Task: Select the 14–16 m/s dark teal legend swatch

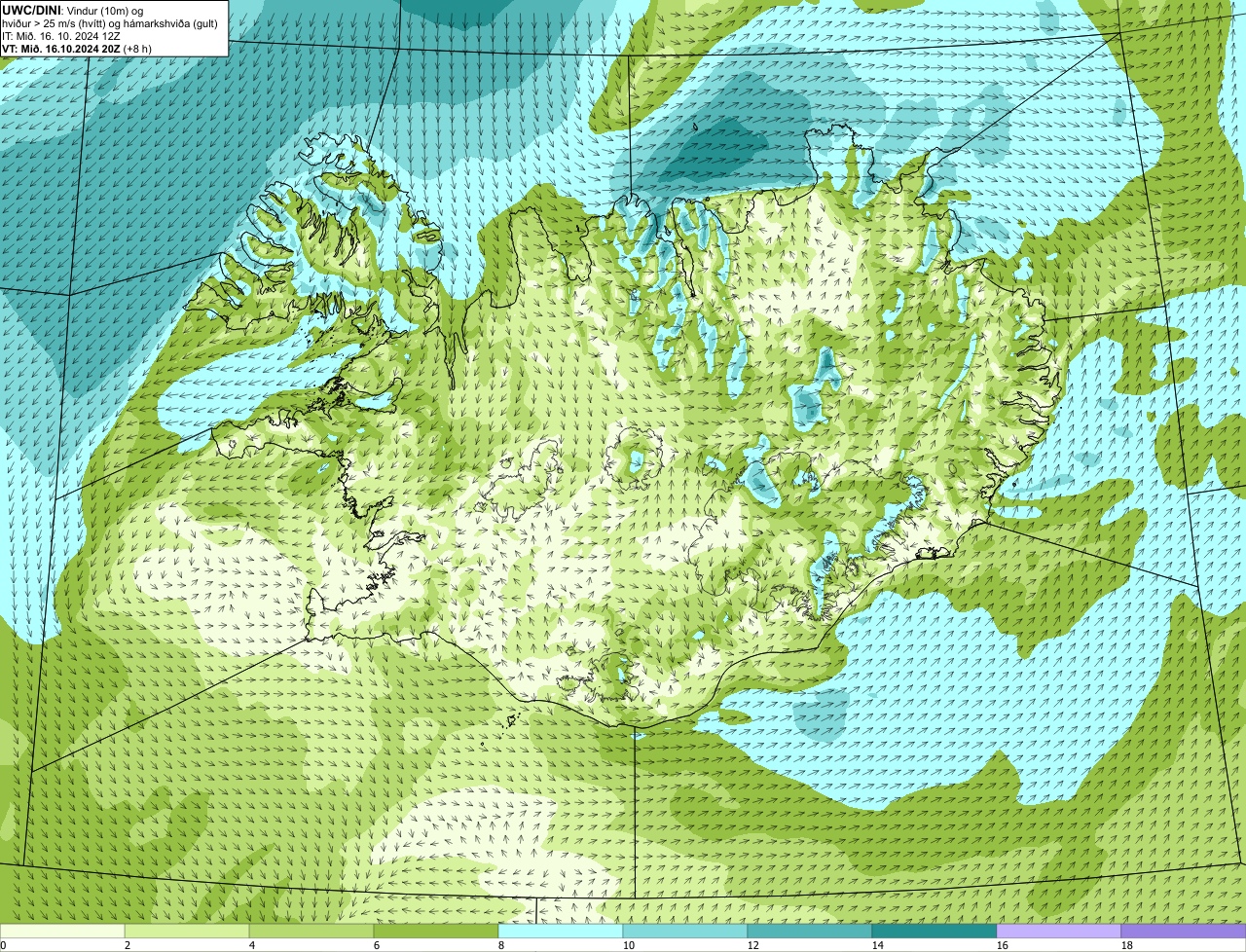Action: pyautogui.click(x=934, y=932)
